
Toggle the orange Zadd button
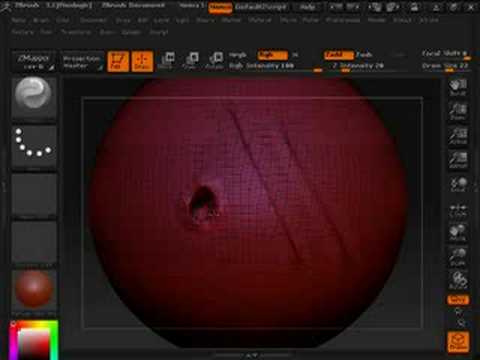[338, 55]
